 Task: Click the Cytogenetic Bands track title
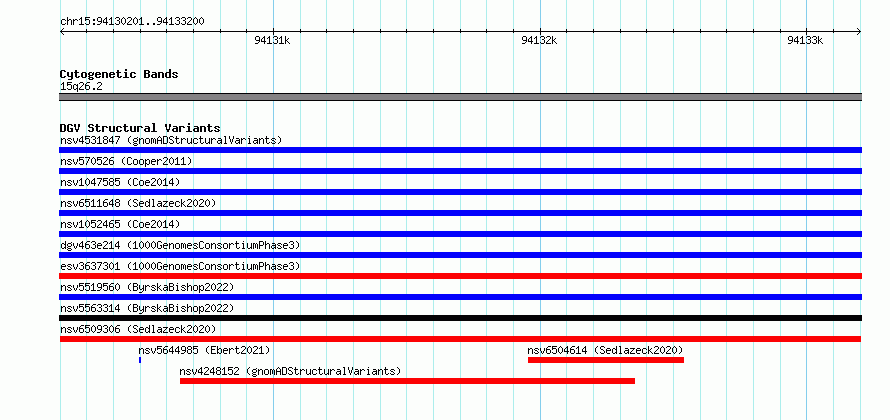[x=119, y=74]
